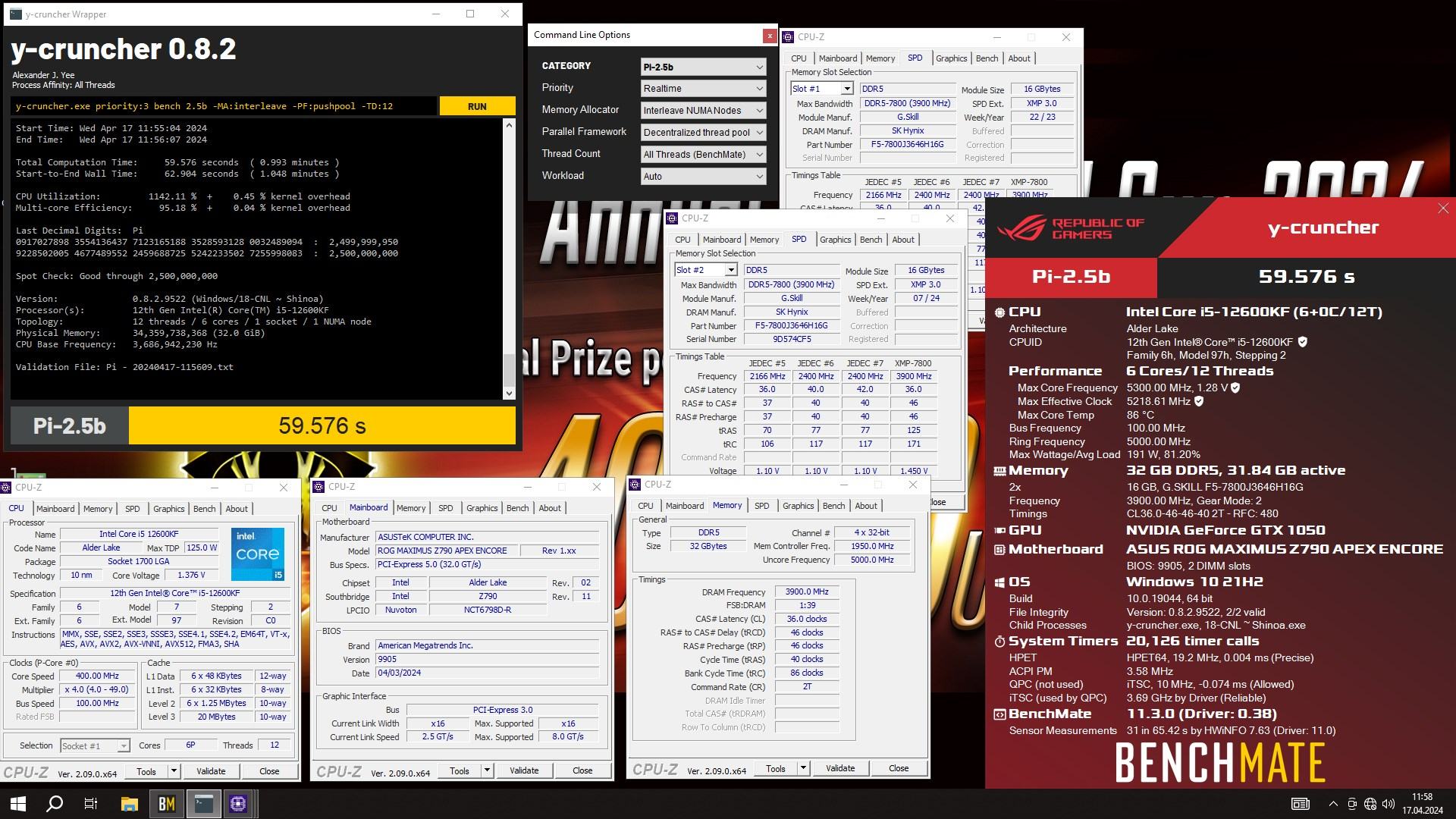Click the yellow 59.576 s result bar
The width and height of the screenshot is (1456, 819).
point(322,425)
